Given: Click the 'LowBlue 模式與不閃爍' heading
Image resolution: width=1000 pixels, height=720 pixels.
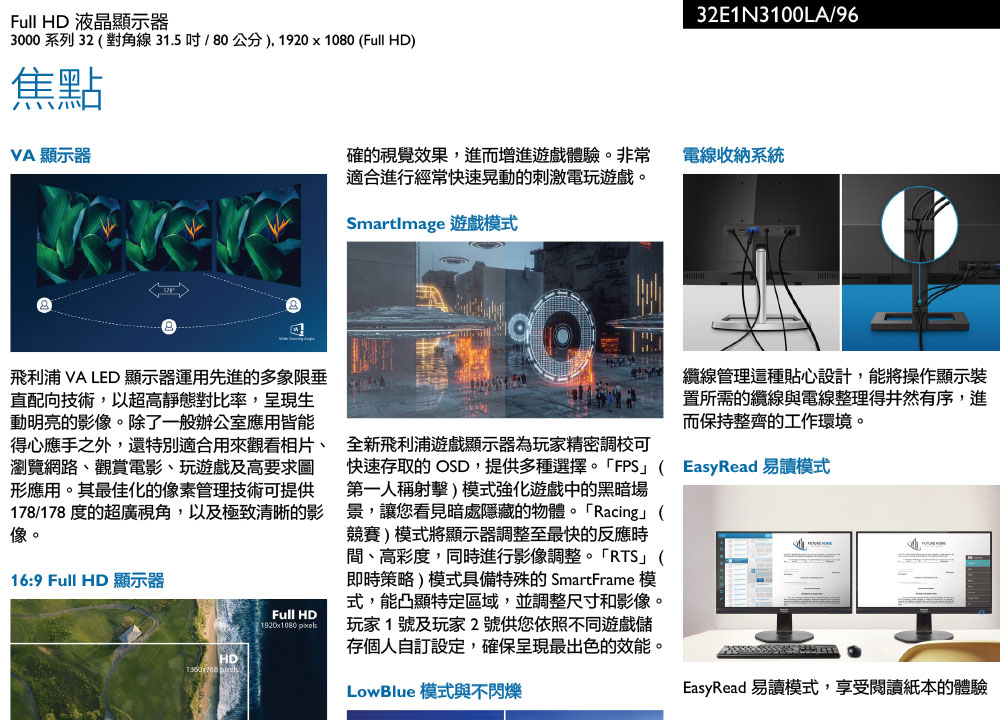Looking at the screenshot, I should tap(434, 691).
